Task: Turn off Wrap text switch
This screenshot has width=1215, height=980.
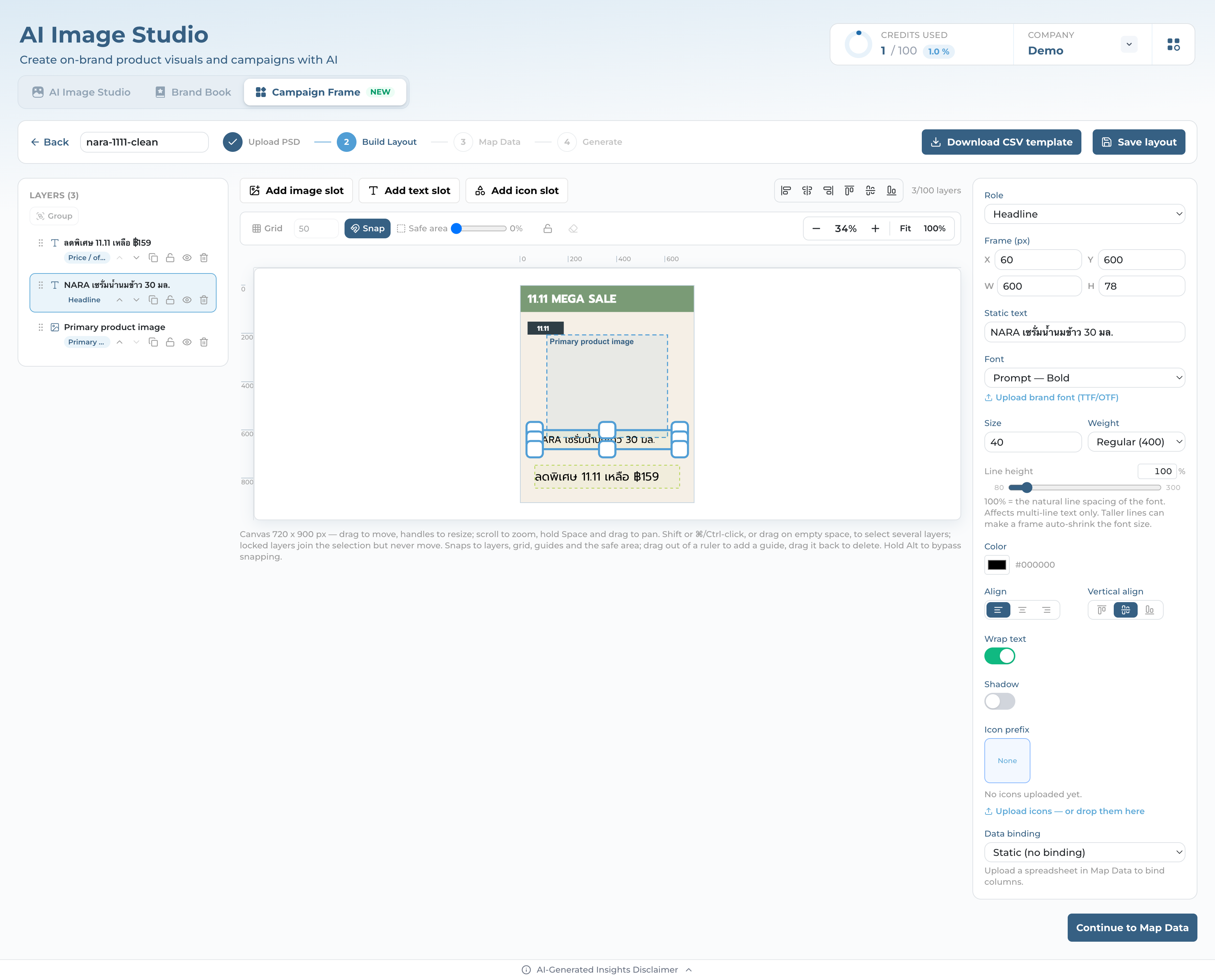Action: [999, 656]
